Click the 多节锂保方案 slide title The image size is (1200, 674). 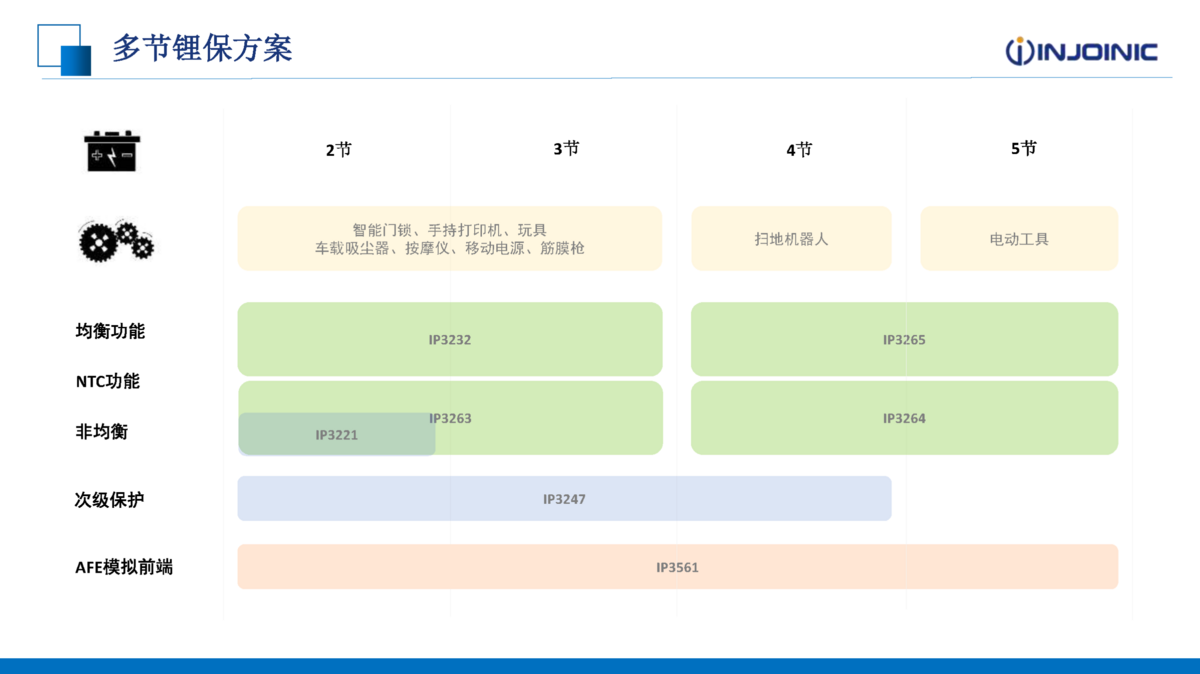click(x=202, y=48)
